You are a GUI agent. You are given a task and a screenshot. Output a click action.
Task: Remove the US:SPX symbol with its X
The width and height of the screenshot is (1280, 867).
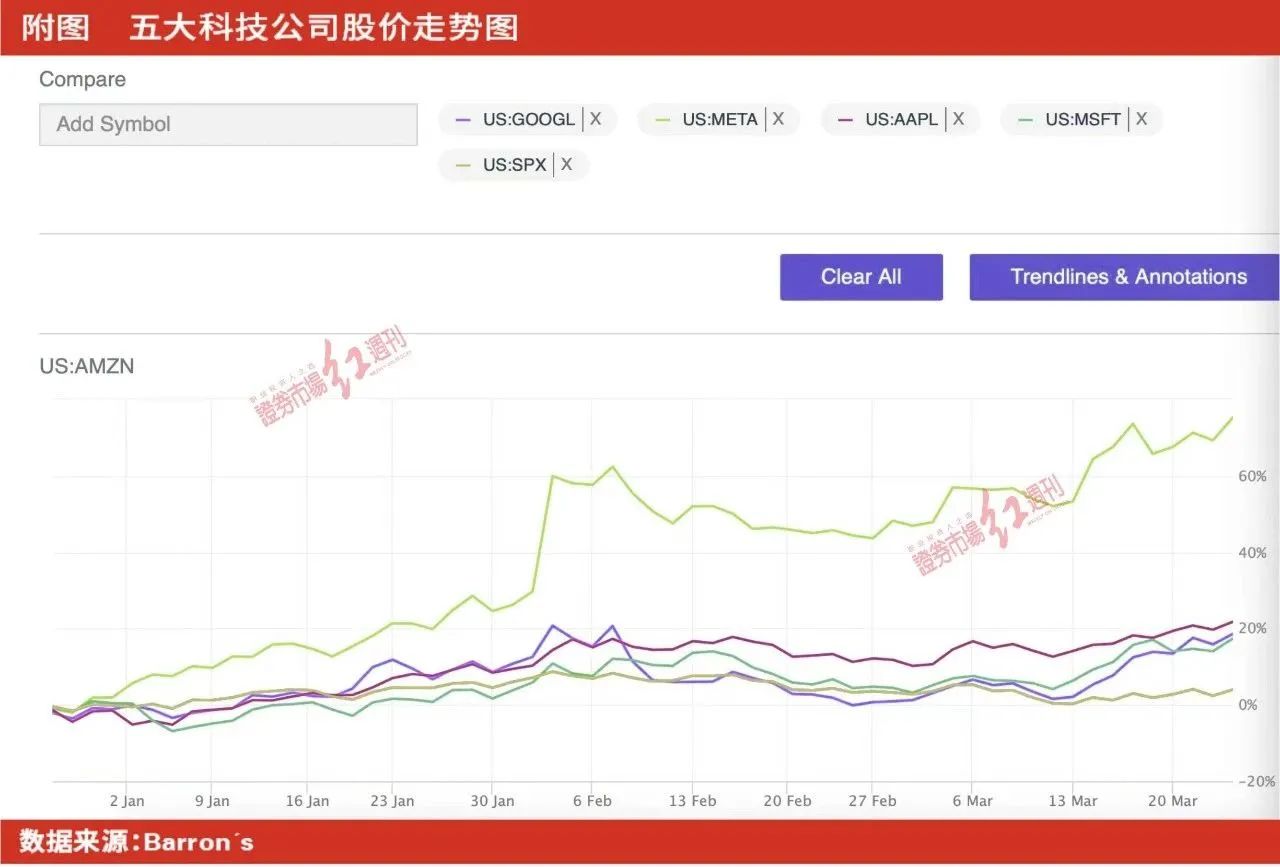[566, 164]
